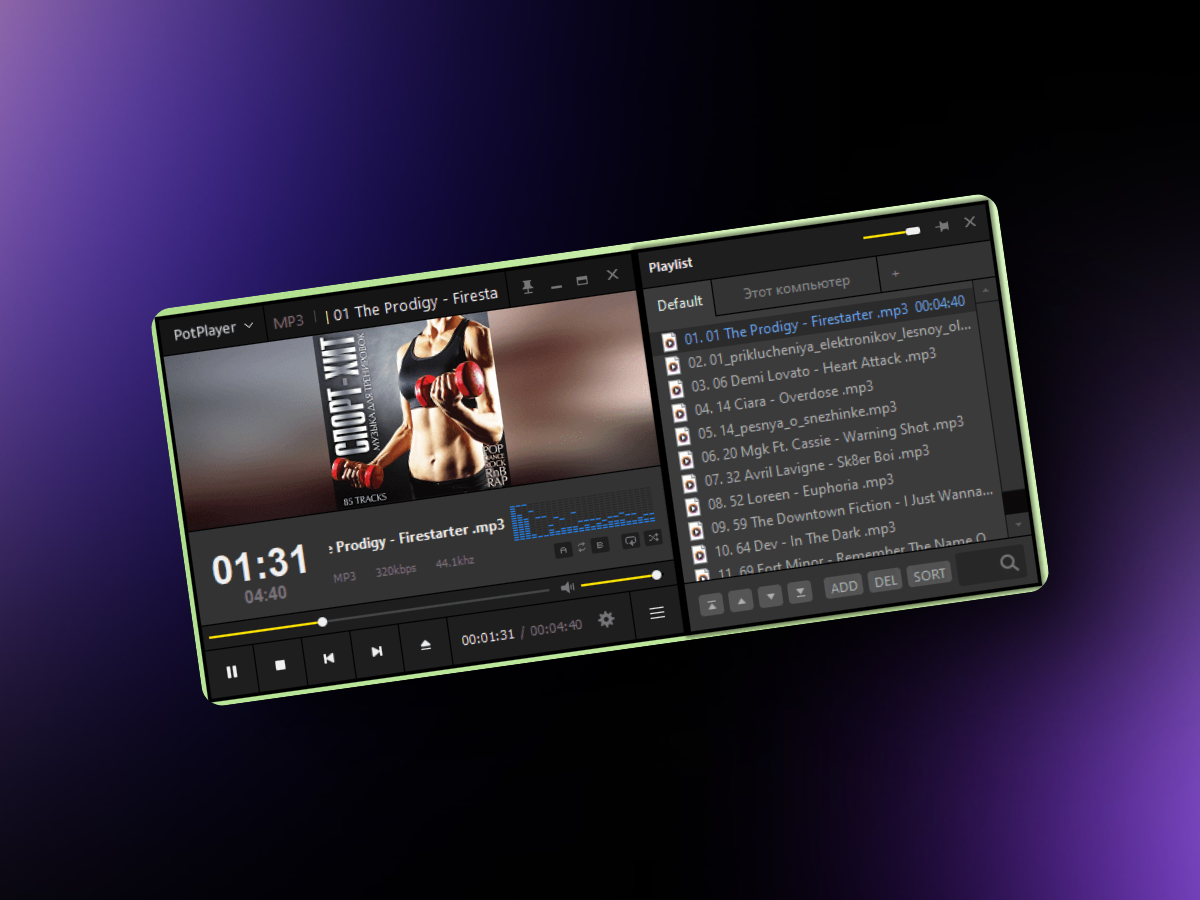Move the selected item to the top
This screenshot has height=900, width=1200.
coord(711,604)
